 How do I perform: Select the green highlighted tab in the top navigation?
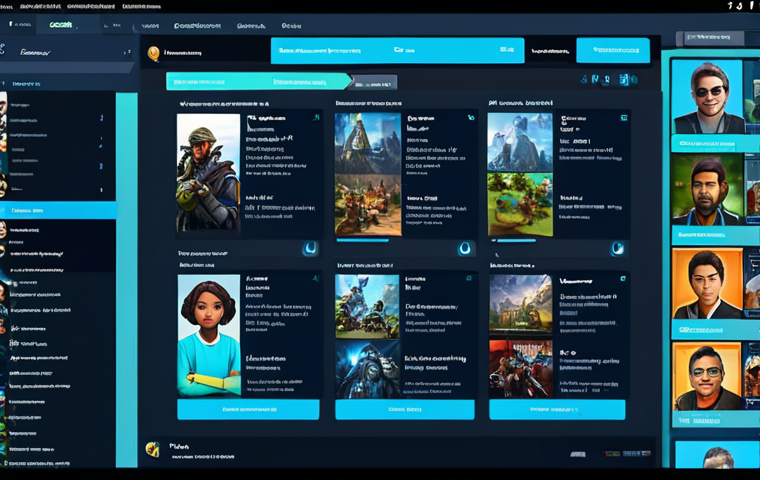(61, 25)
